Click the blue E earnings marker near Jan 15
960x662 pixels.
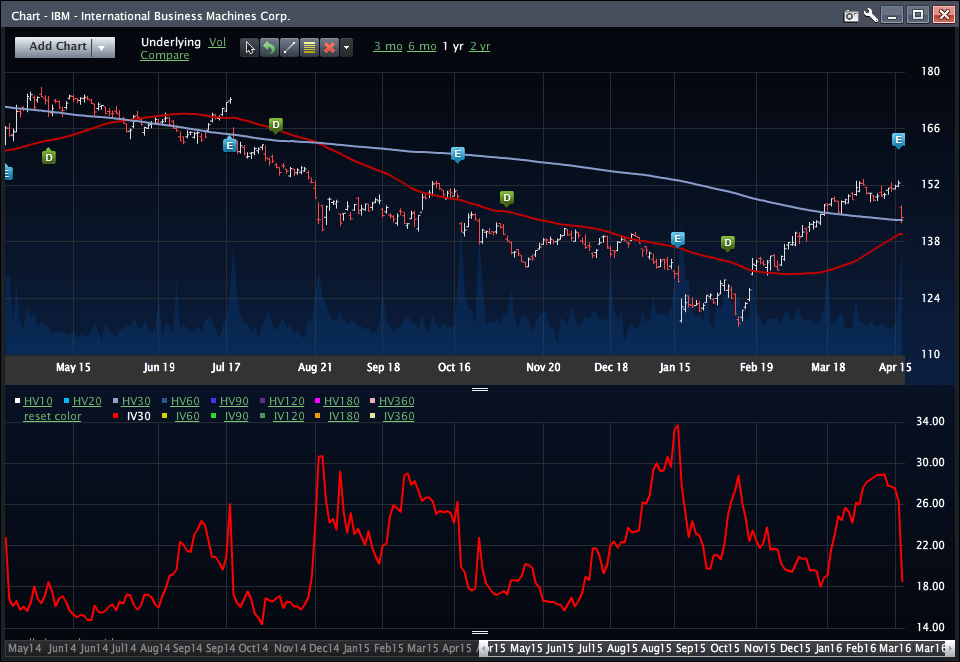(x=678, y=238)
